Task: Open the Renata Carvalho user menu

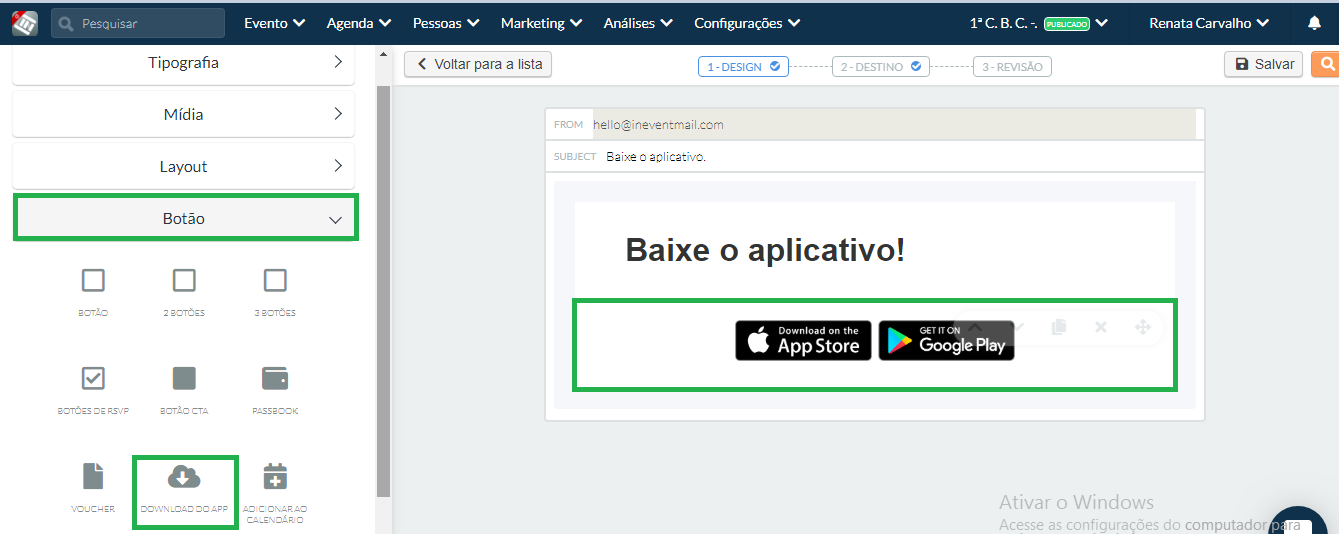Action: pos(1209,23)
